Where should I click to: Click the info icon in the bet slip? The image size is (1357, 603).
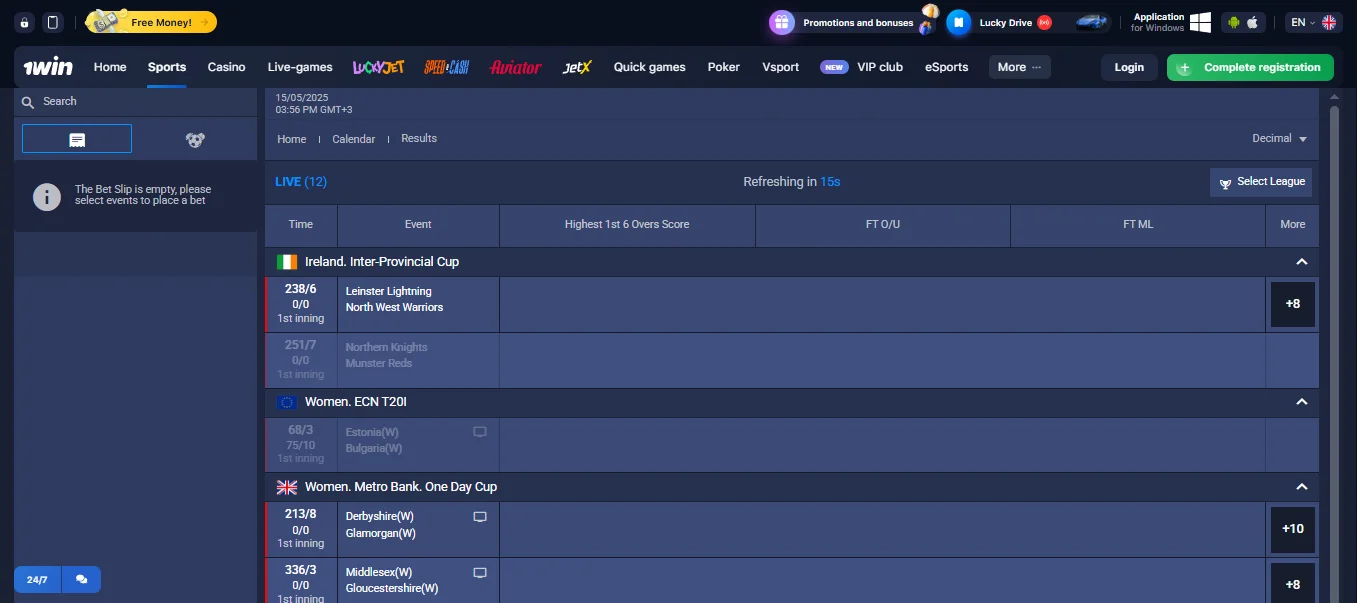[x=47, y=196]
